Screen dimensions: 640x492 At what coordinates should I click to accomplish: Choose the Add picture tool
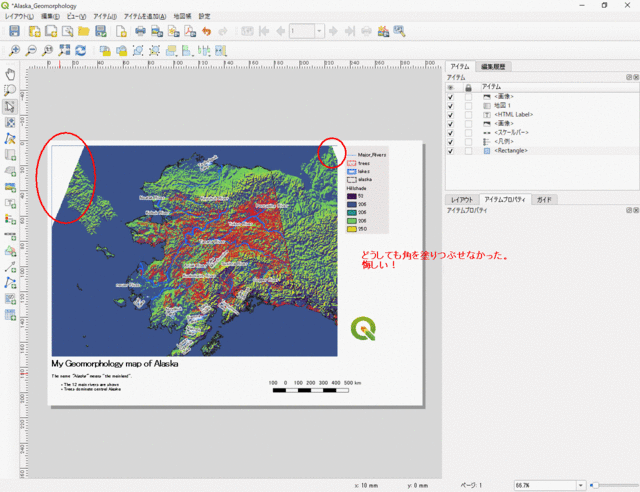[10, 187]
